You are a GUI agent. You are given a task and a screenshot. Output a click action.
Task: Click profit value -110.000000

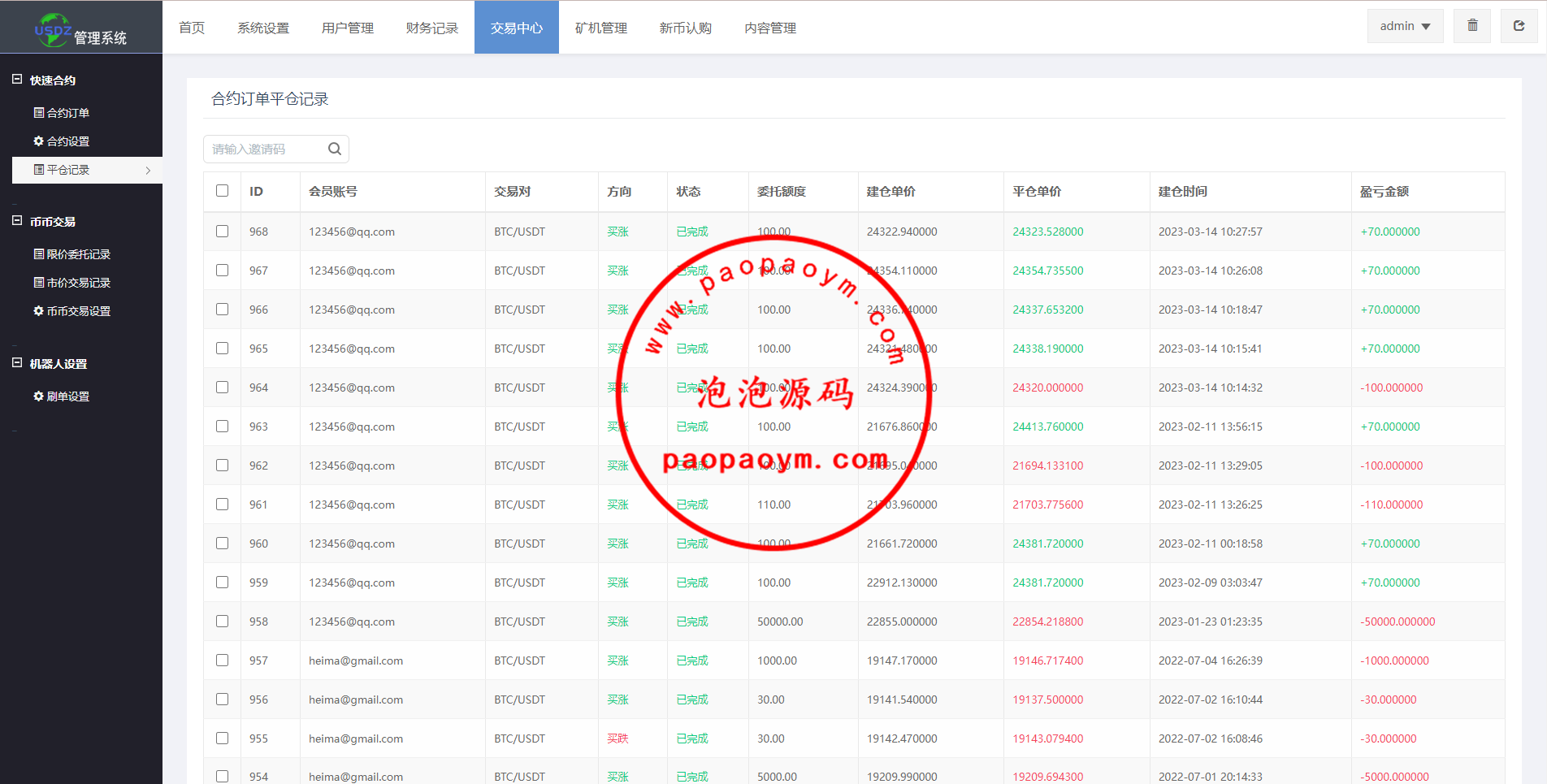(x=1392, y=505)
